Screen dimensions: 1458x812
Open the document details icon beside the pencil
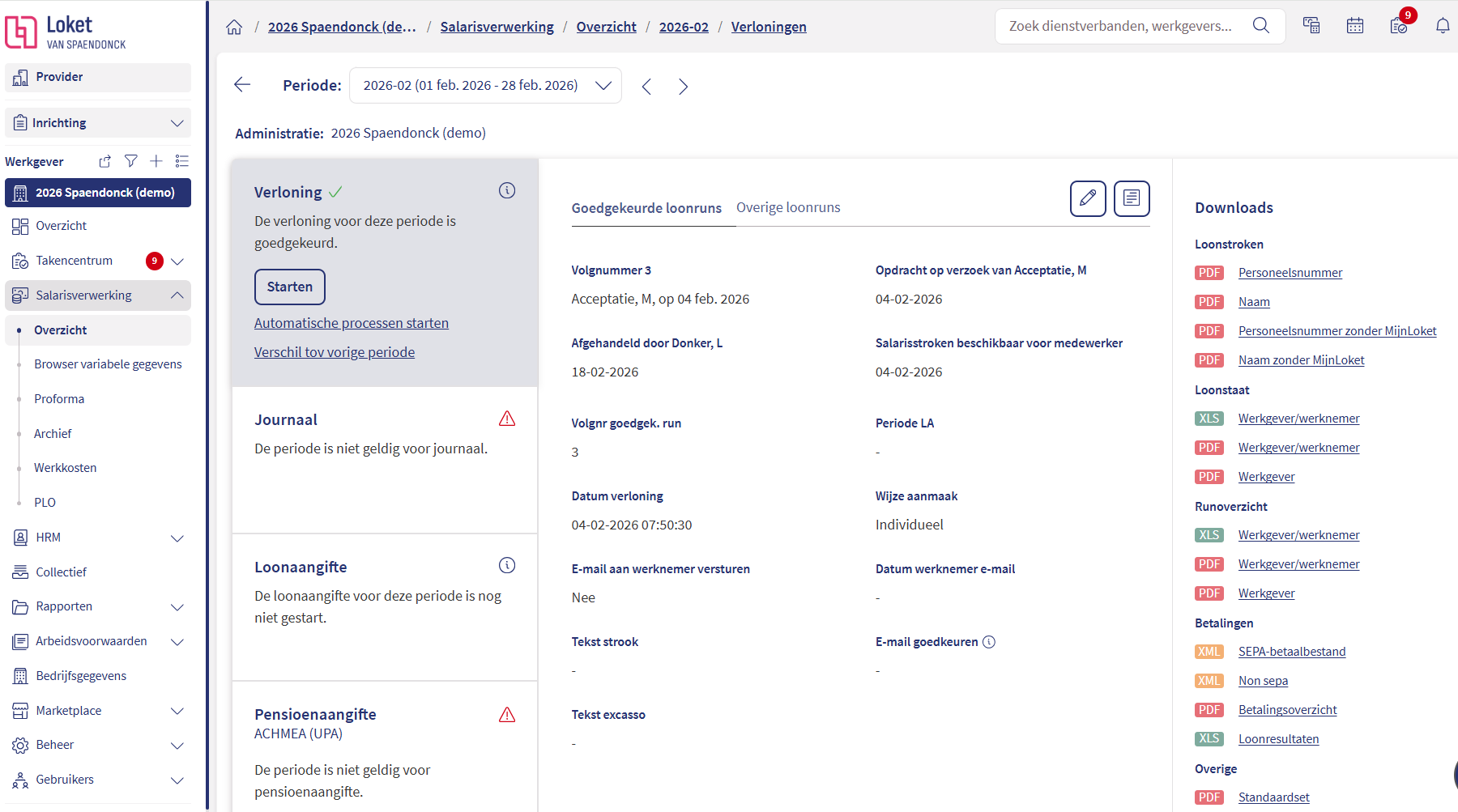click(1132, 198)
